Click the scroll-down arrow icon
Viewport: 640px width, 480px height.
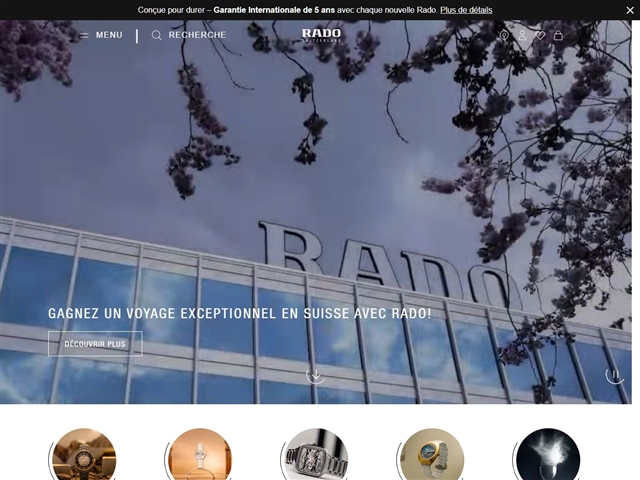316,375
